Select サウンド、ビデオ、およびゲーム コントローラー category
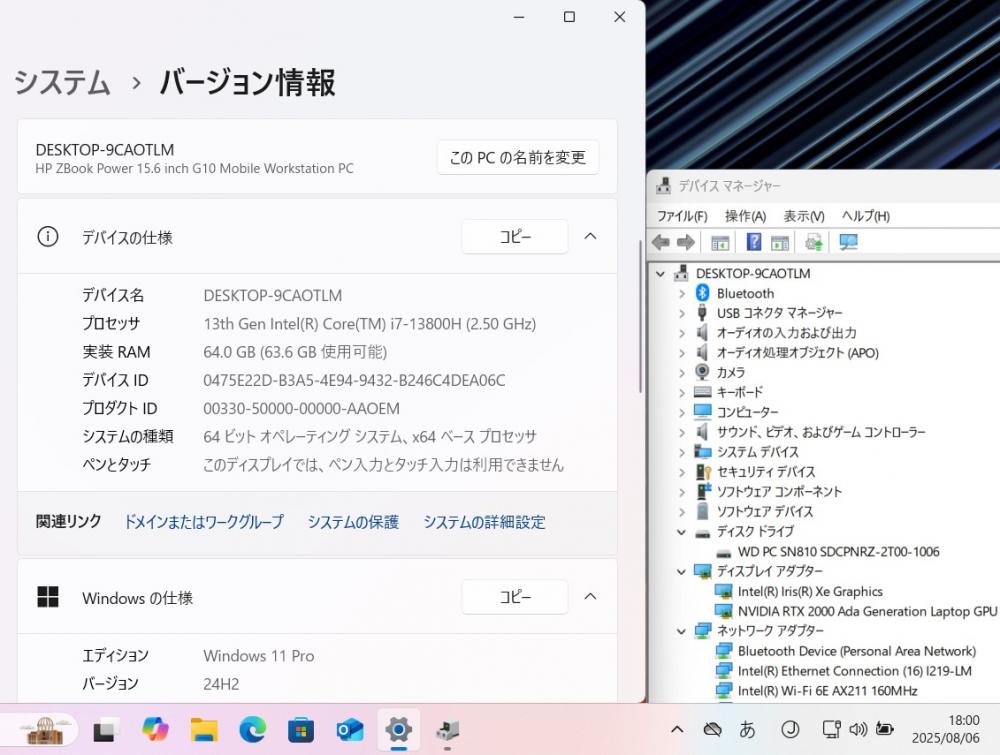Viewport: 1000px width, 755px height. pos(821,432)
